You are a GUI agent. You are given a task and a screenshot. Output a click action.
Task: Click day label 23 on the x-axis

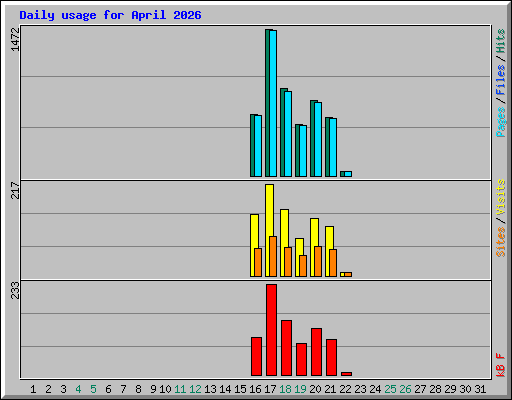coord(360,389)
